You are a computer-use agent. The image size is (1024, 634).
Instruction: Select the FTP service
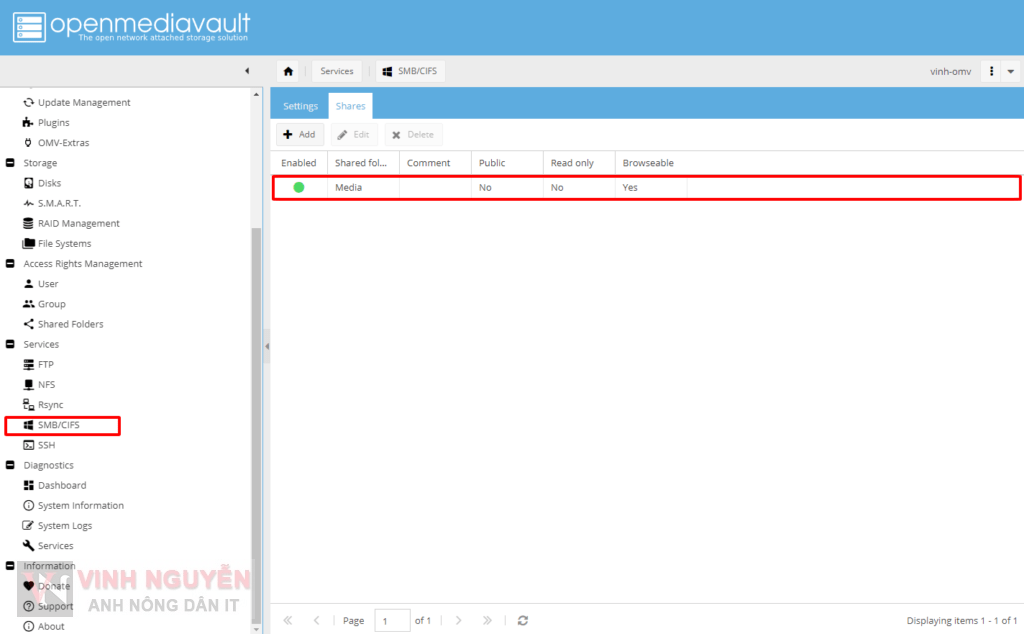(43, 364)
